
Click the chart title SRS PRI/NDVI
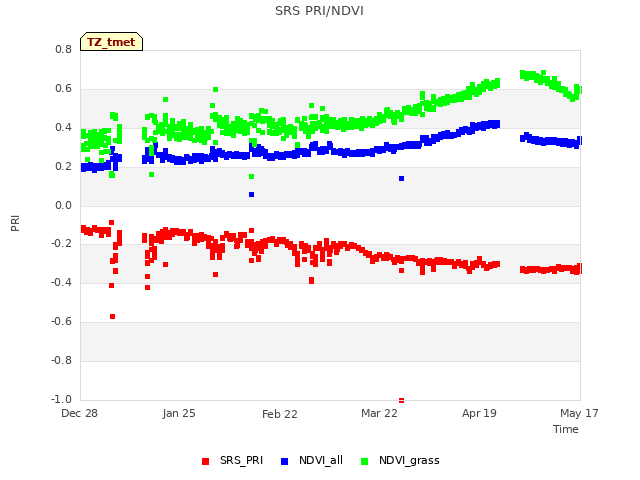[x=319, y=11]
